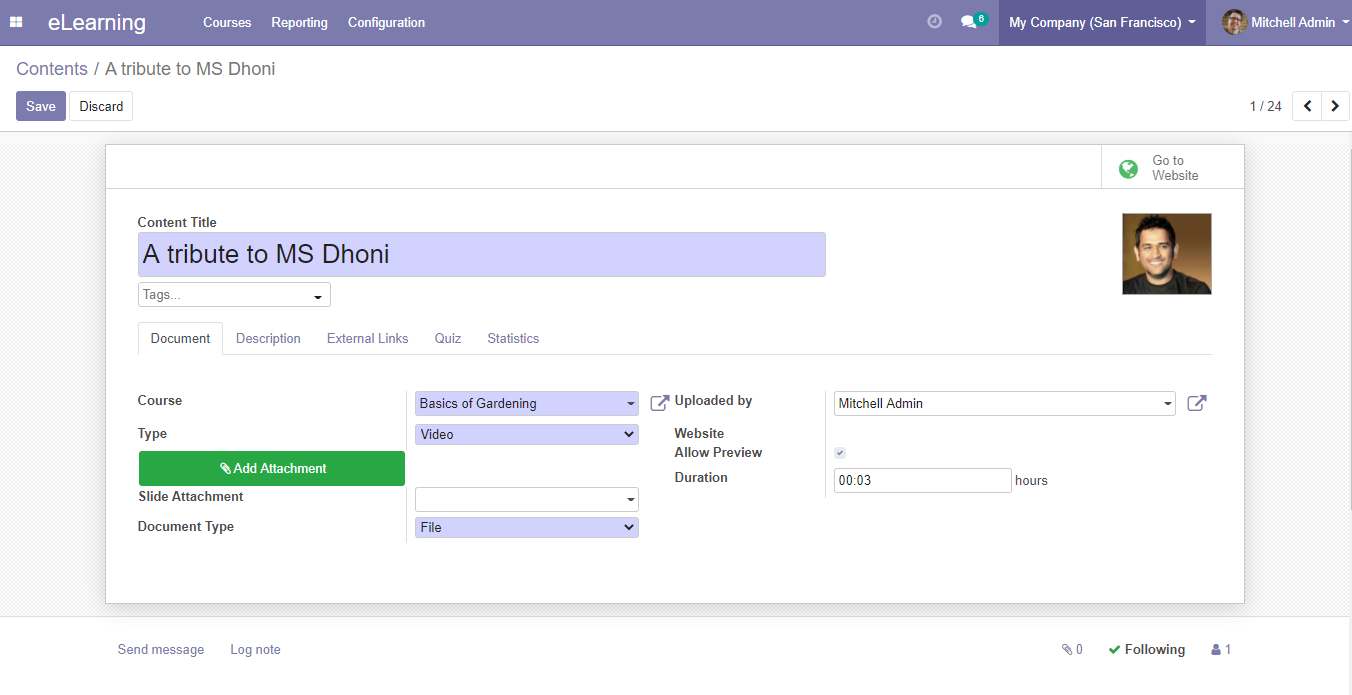1352x695 pixels.
Task: Click the 1 / 24 pager text
Action: coord(1265,106)
